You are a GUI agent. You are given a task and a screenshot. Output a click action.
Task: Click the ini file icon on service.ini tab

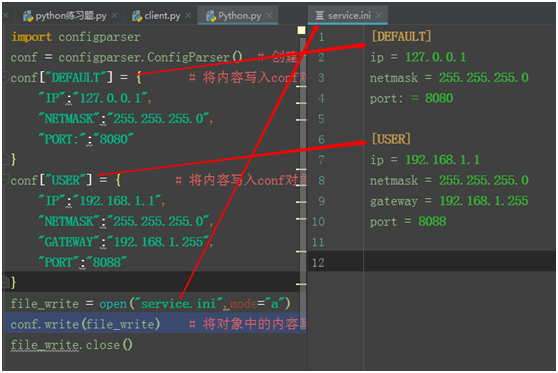320,15
